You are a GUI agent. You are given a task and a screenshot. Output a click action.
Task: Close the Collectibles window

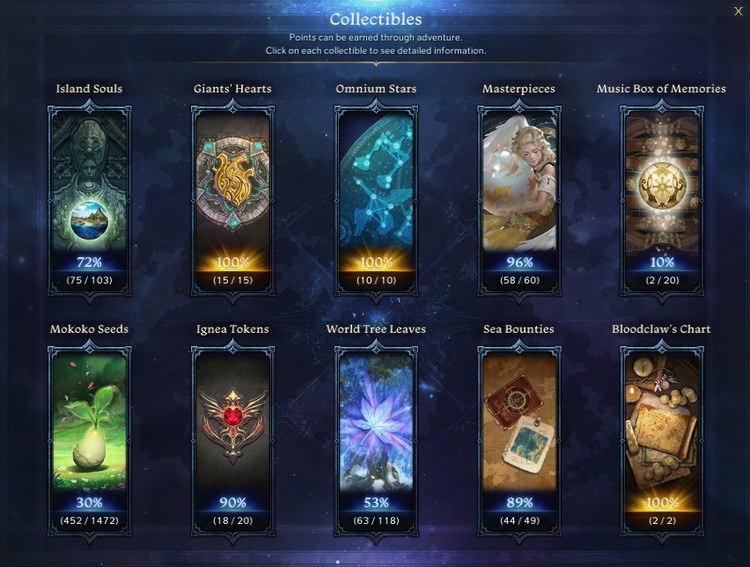738,11
